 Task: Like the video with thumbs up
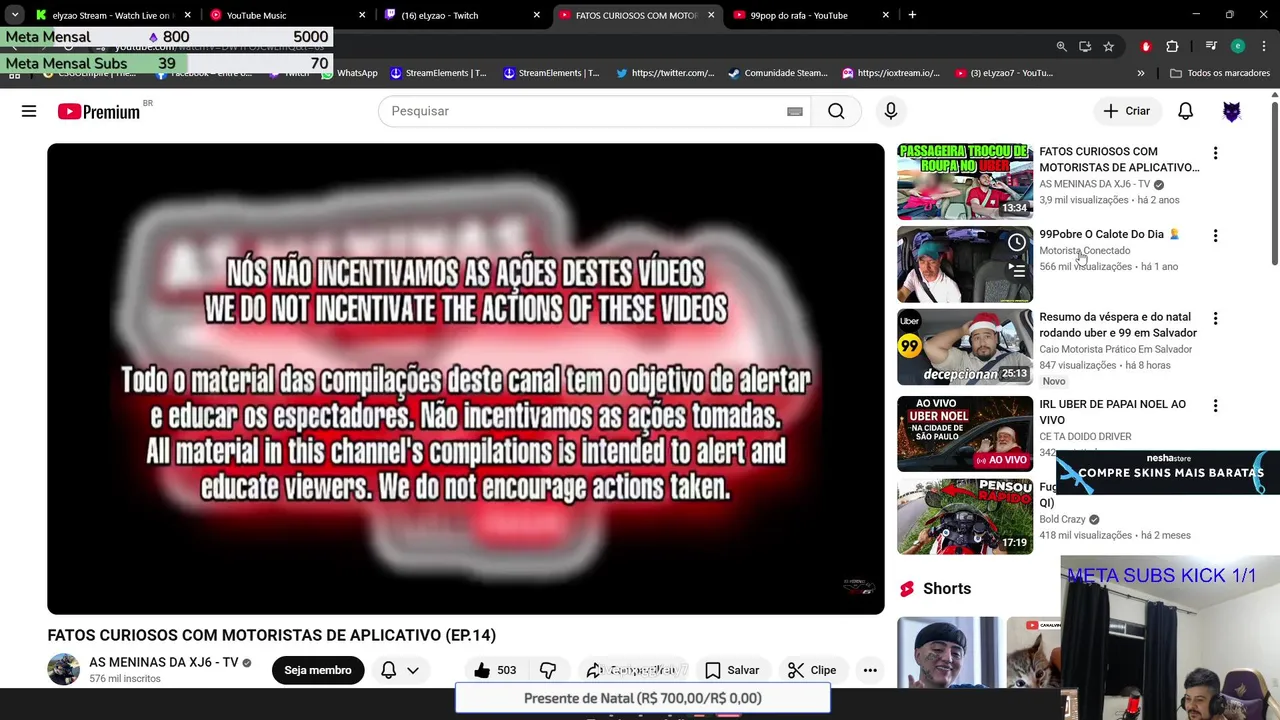coord(482,670)
